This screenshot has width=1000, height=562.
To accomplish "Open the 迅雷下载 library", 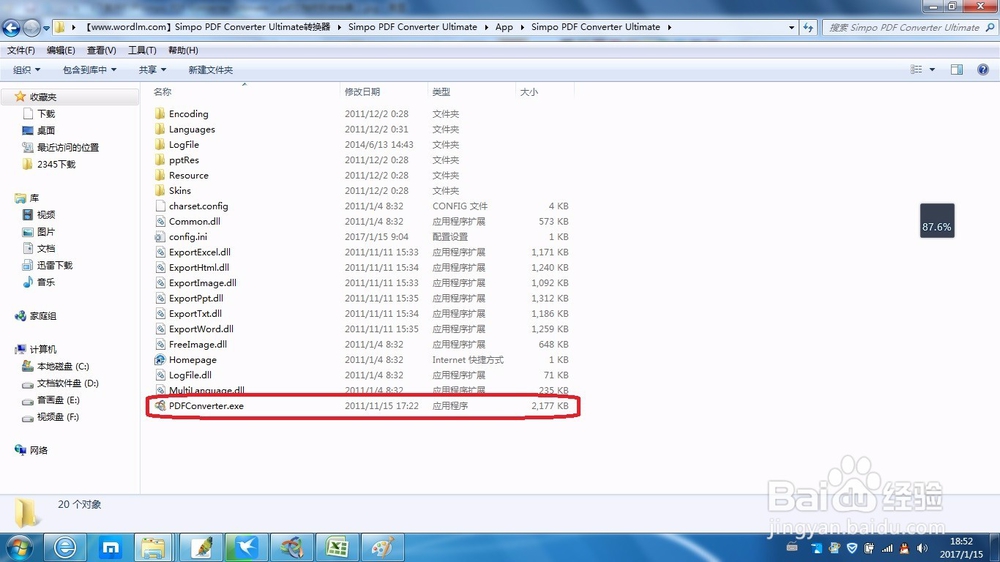I will pos(54,265).
